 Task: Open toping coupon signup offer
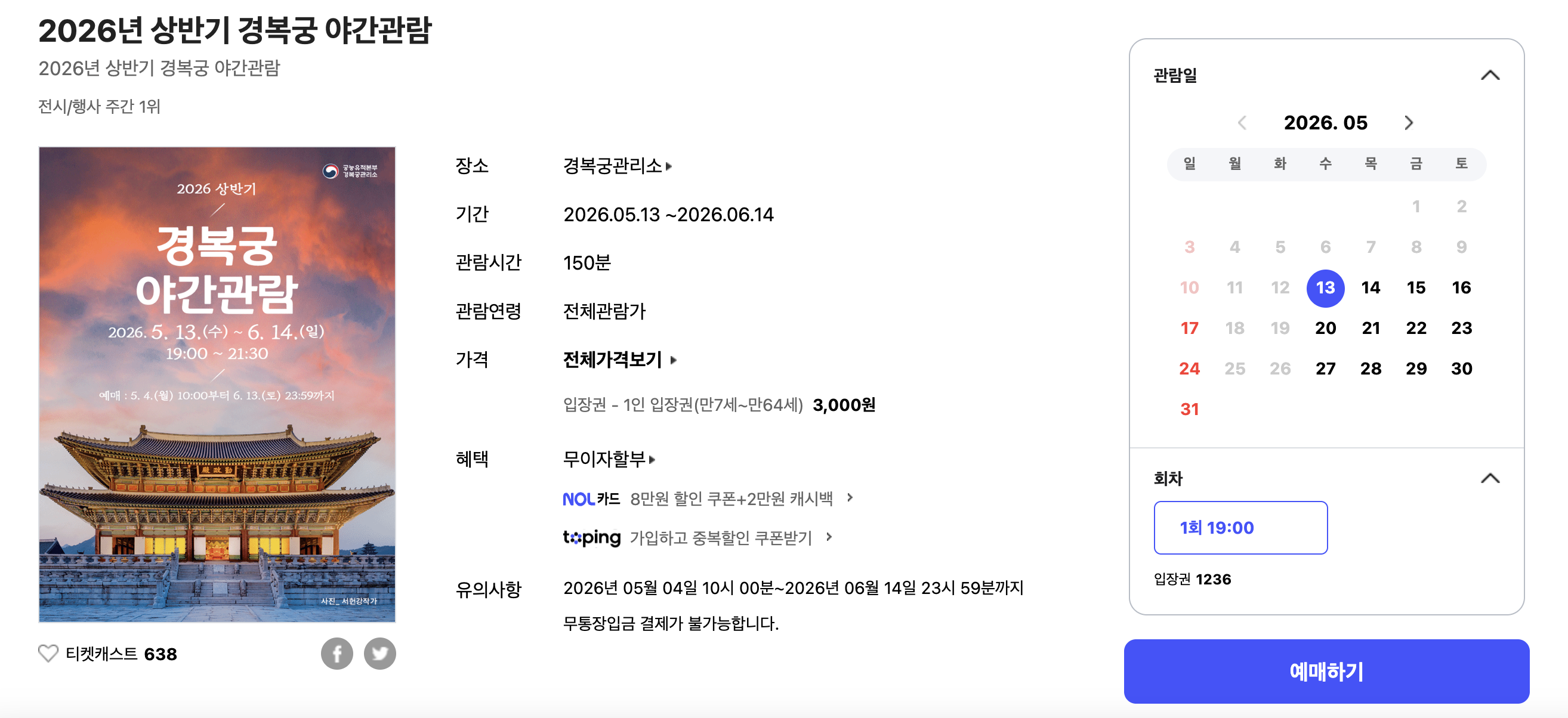[697, 538]
